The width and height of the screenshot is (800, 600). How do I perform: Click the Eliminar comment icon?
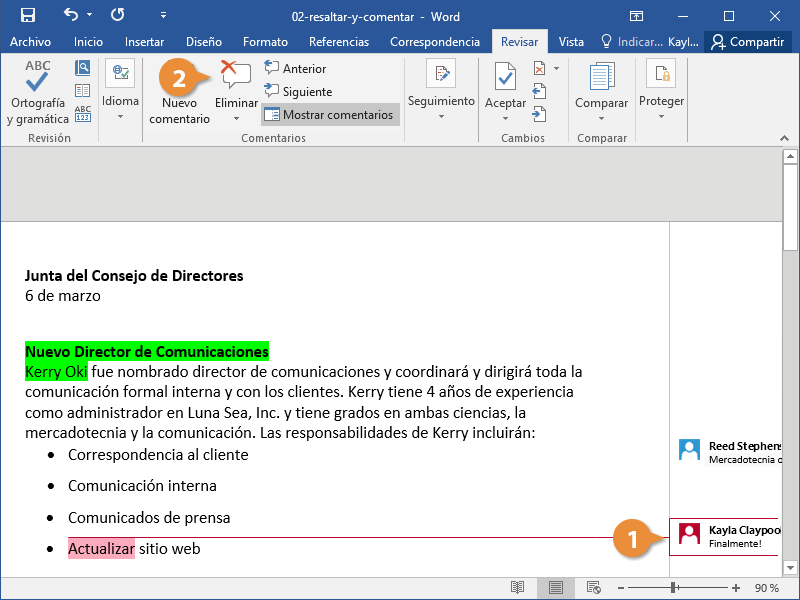point(237,77)
